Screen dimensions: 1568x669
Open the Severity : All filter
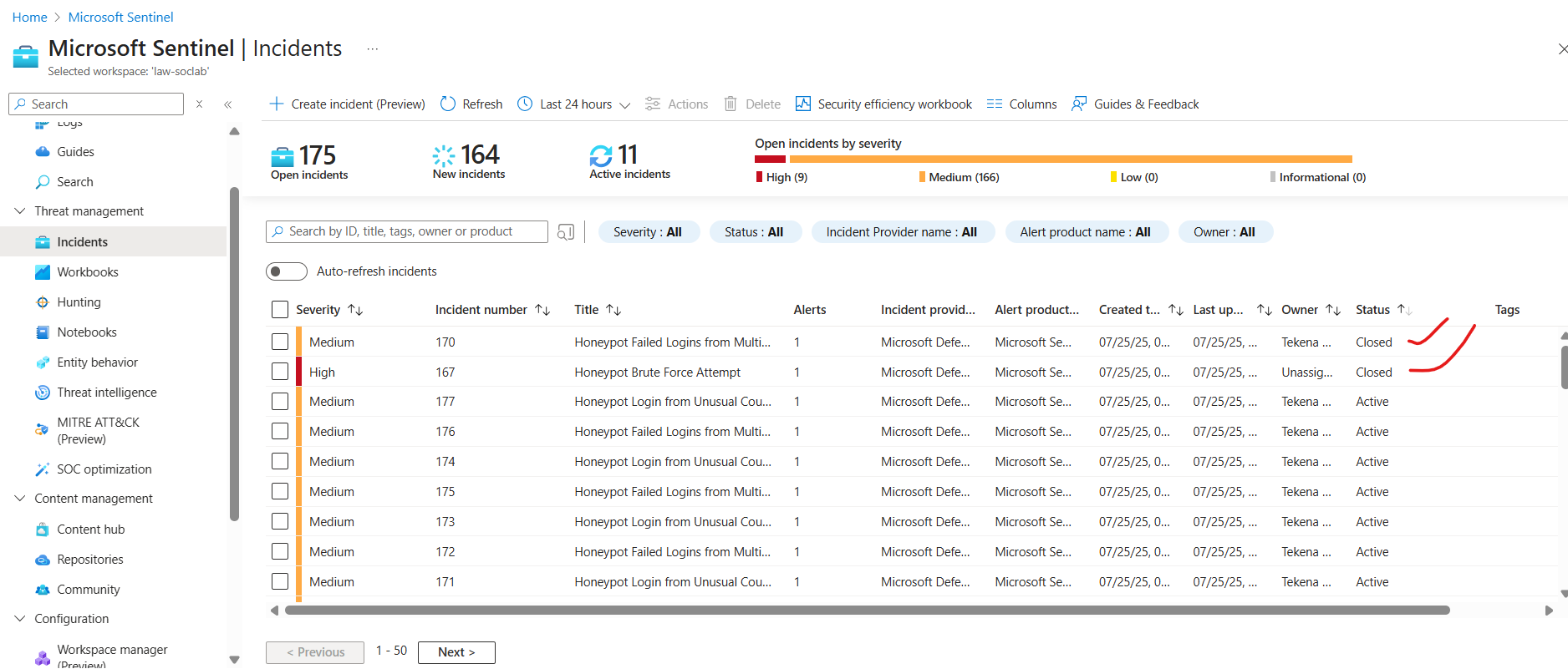[648, 232]
